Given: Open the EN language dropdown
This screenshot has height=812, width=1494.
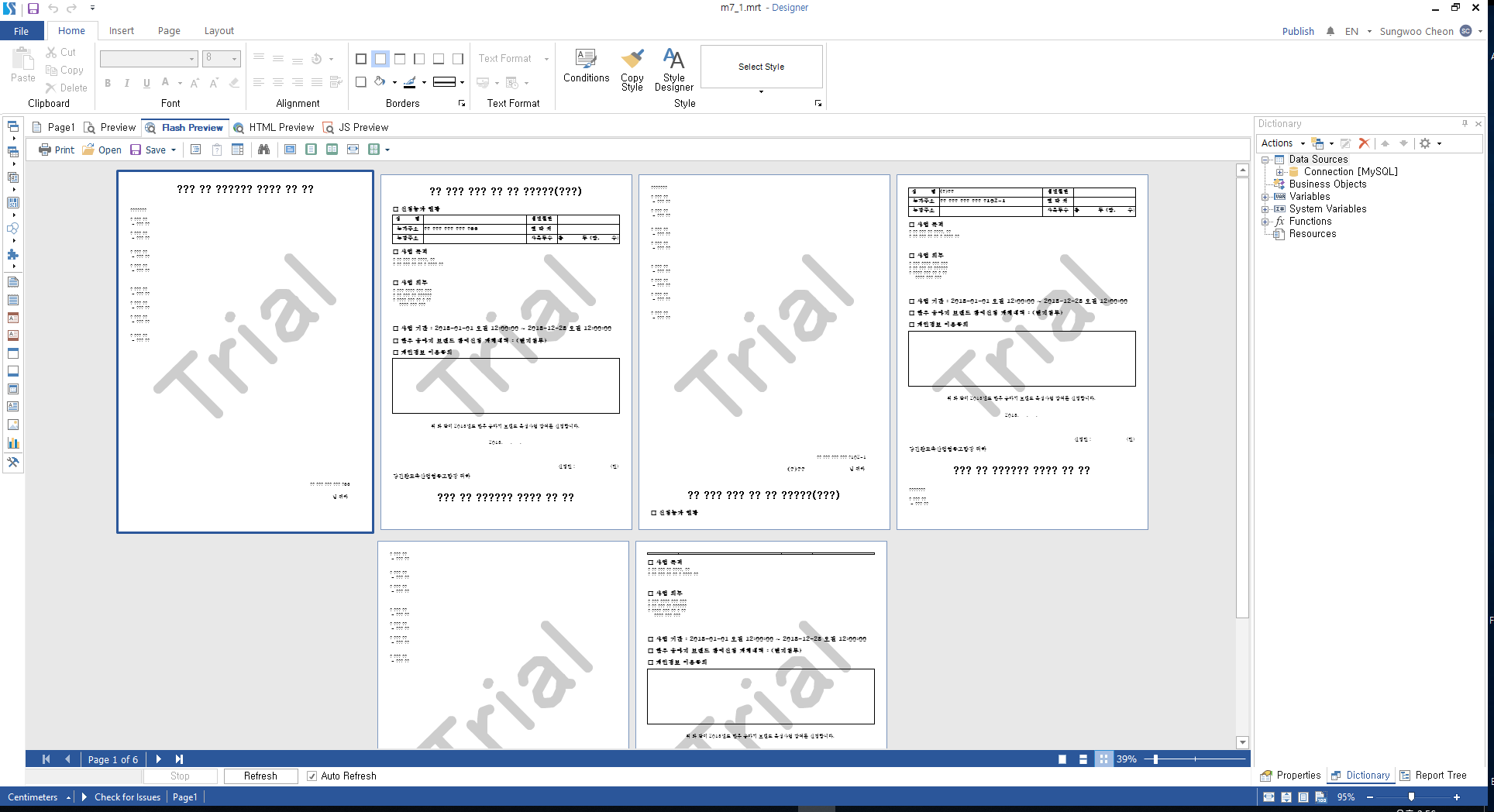Looking at the screenshot, I should [1358, 31].
